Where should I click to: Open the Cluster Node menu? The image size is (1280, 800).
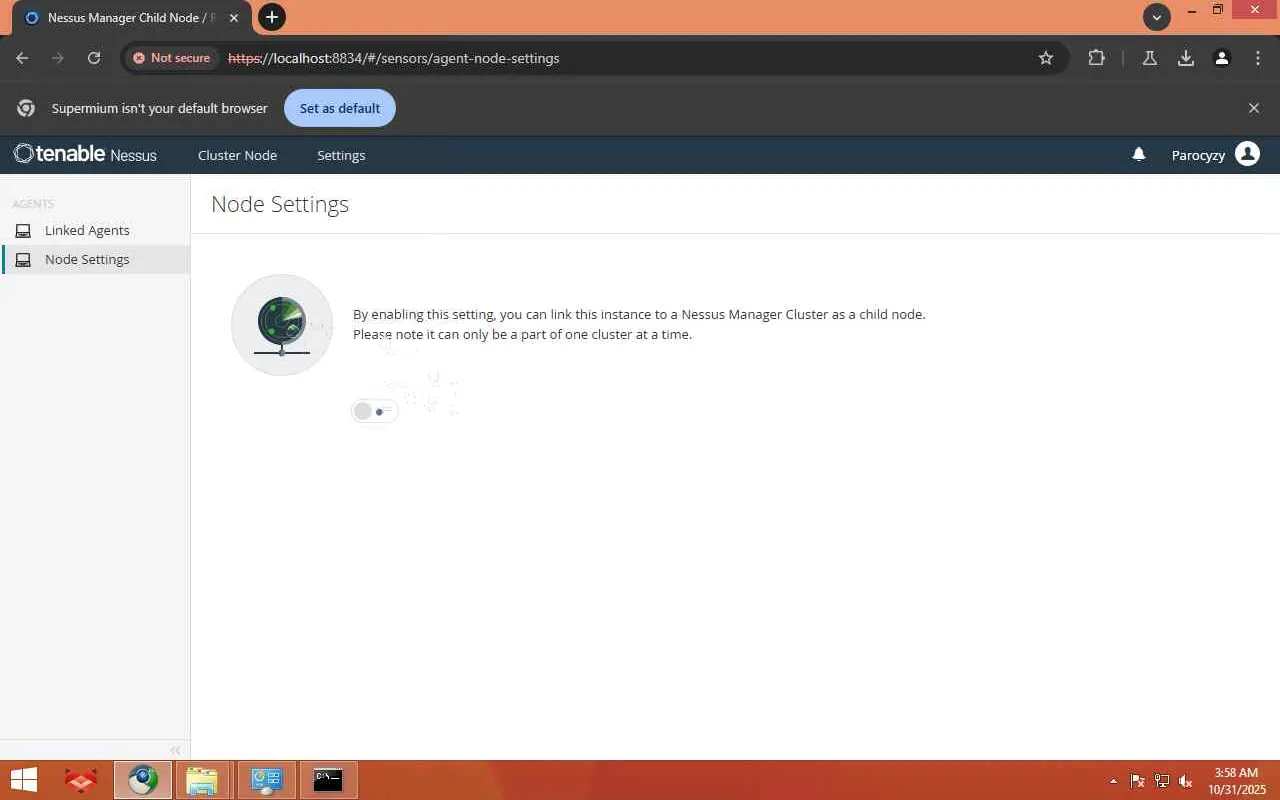[237, 155]
